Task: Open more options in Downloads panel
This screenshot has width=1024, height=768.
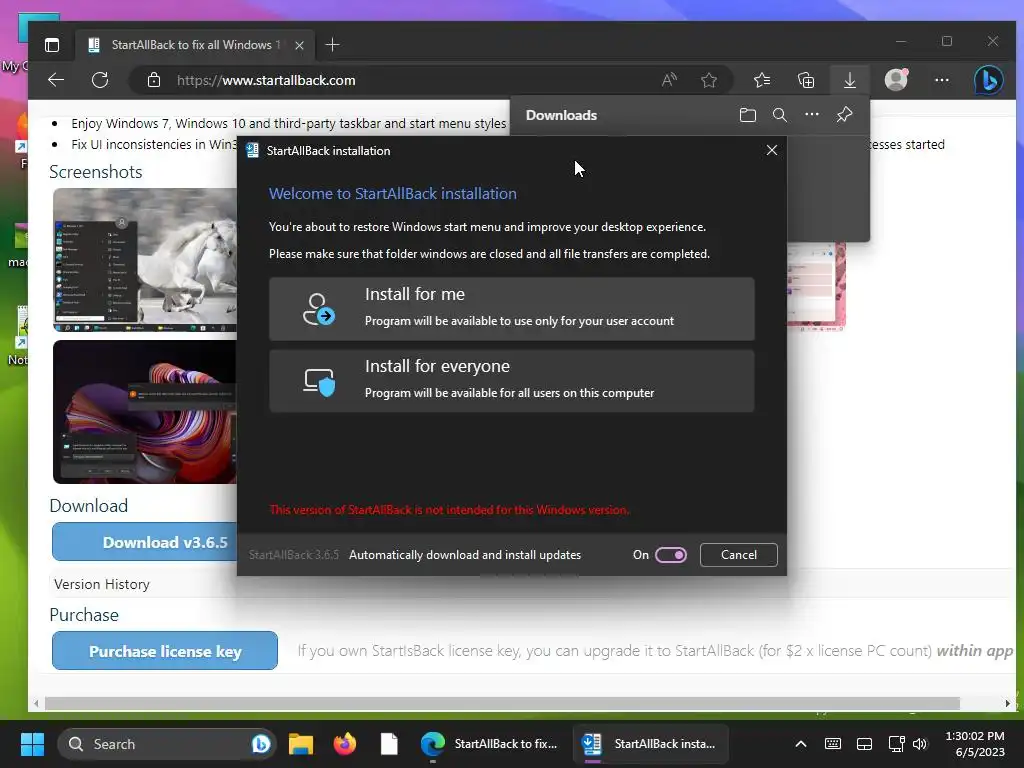Action: [x=812, y=114]
